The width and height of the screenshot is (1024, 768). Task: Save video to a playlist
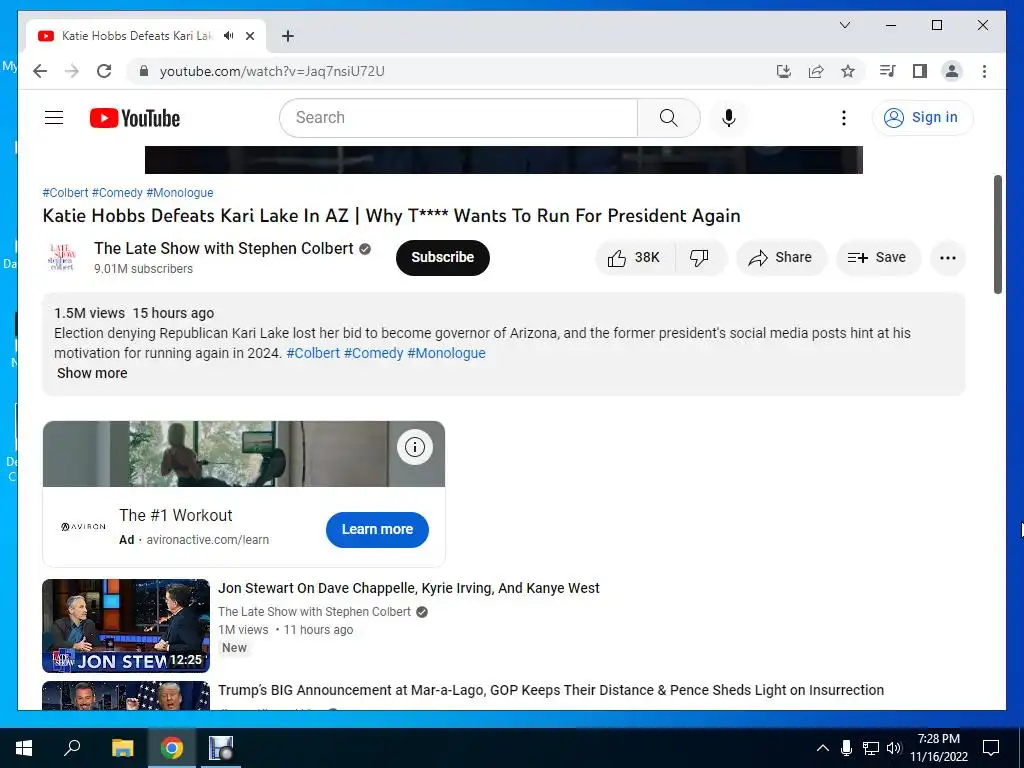878,257
